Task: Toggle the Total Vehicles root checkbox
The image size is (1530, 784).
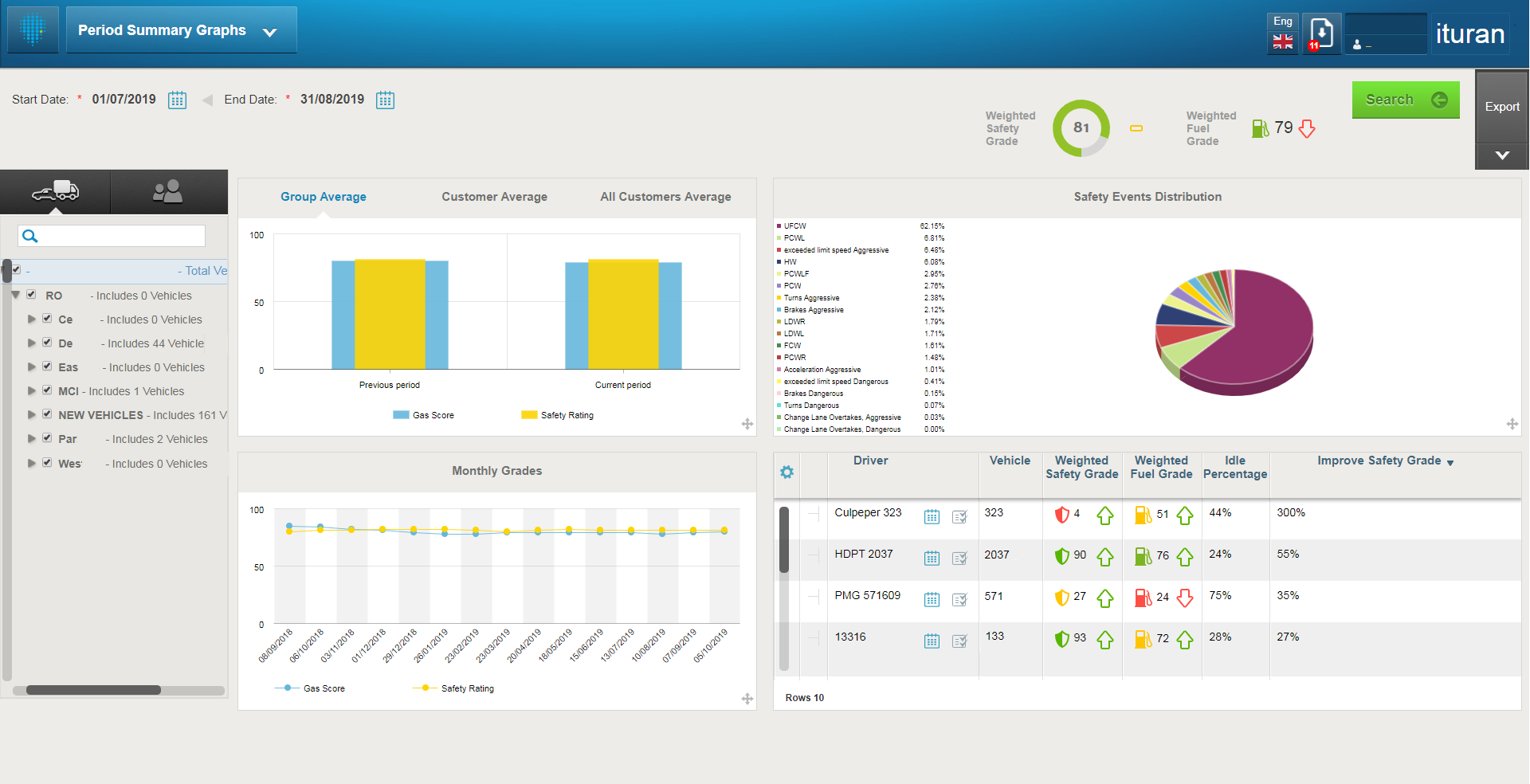Action: (16, 270)
